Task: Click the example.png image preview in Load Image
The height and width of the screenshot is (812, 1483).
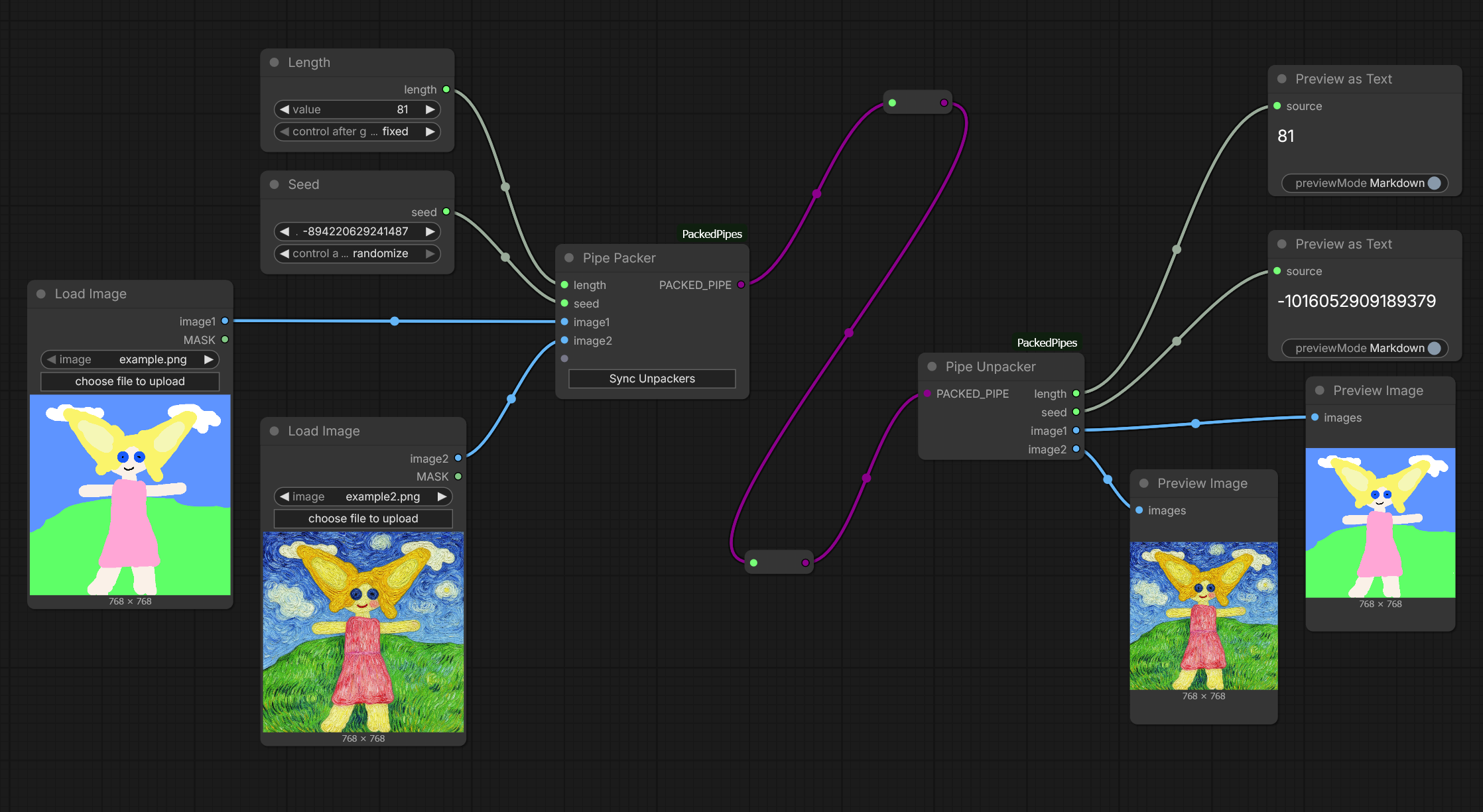Action: pos(130,495)
